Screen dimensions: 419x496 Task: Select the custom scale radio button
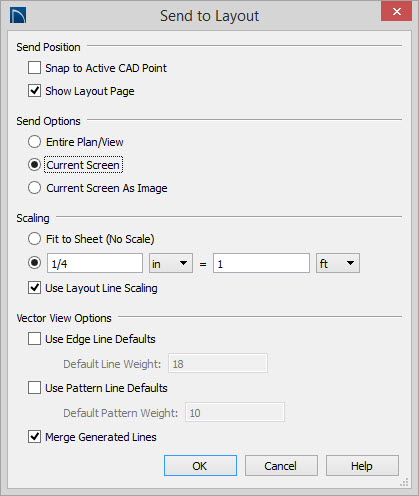[x=34, y=263]
